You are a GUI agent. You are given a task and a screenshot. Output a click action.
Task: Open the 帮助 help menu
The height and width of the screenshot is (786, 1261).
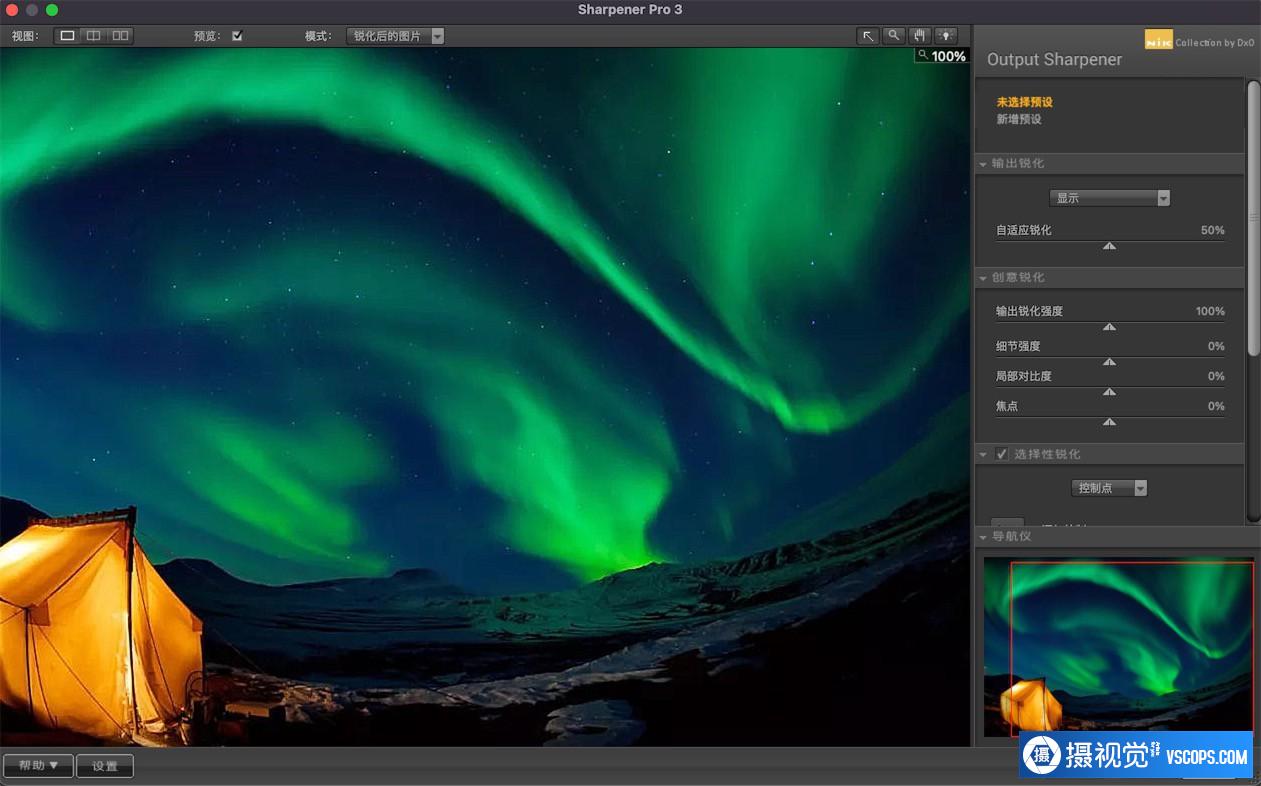point(38,766)
